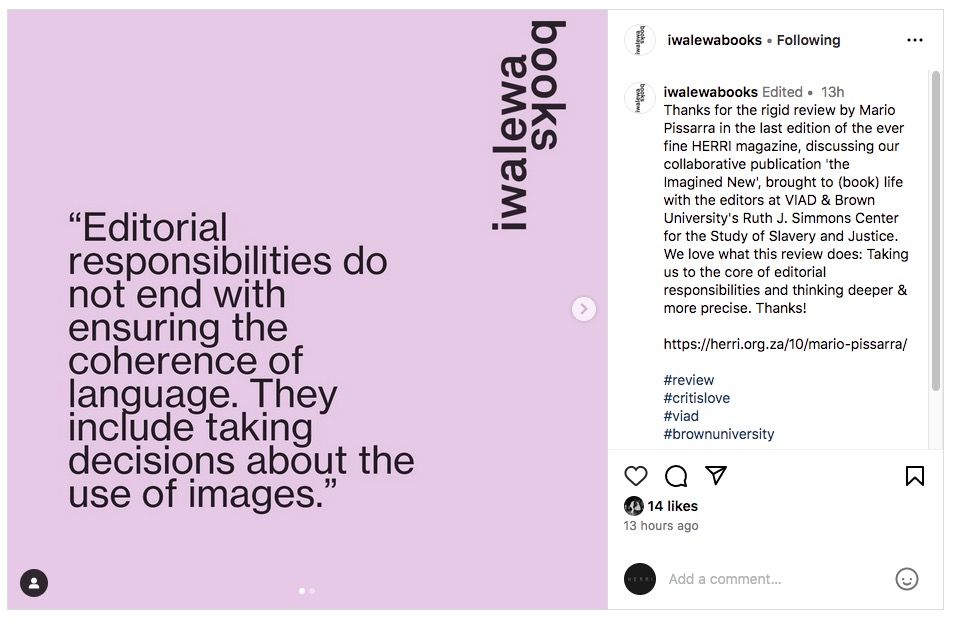Open the #critislove hashtag
Image resolution: width=959 pixels, height=626 pixels.
696,398
